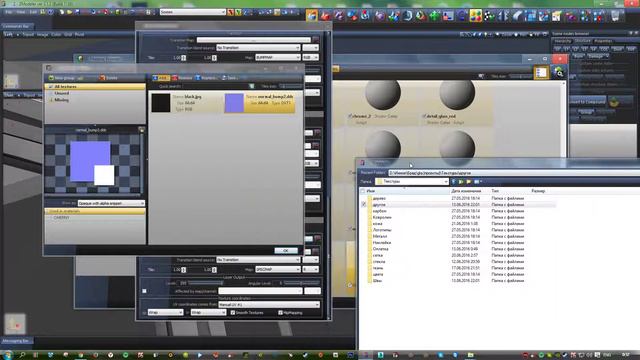
Task: Click the New group icon in texture browser
Action: point(51,78)
